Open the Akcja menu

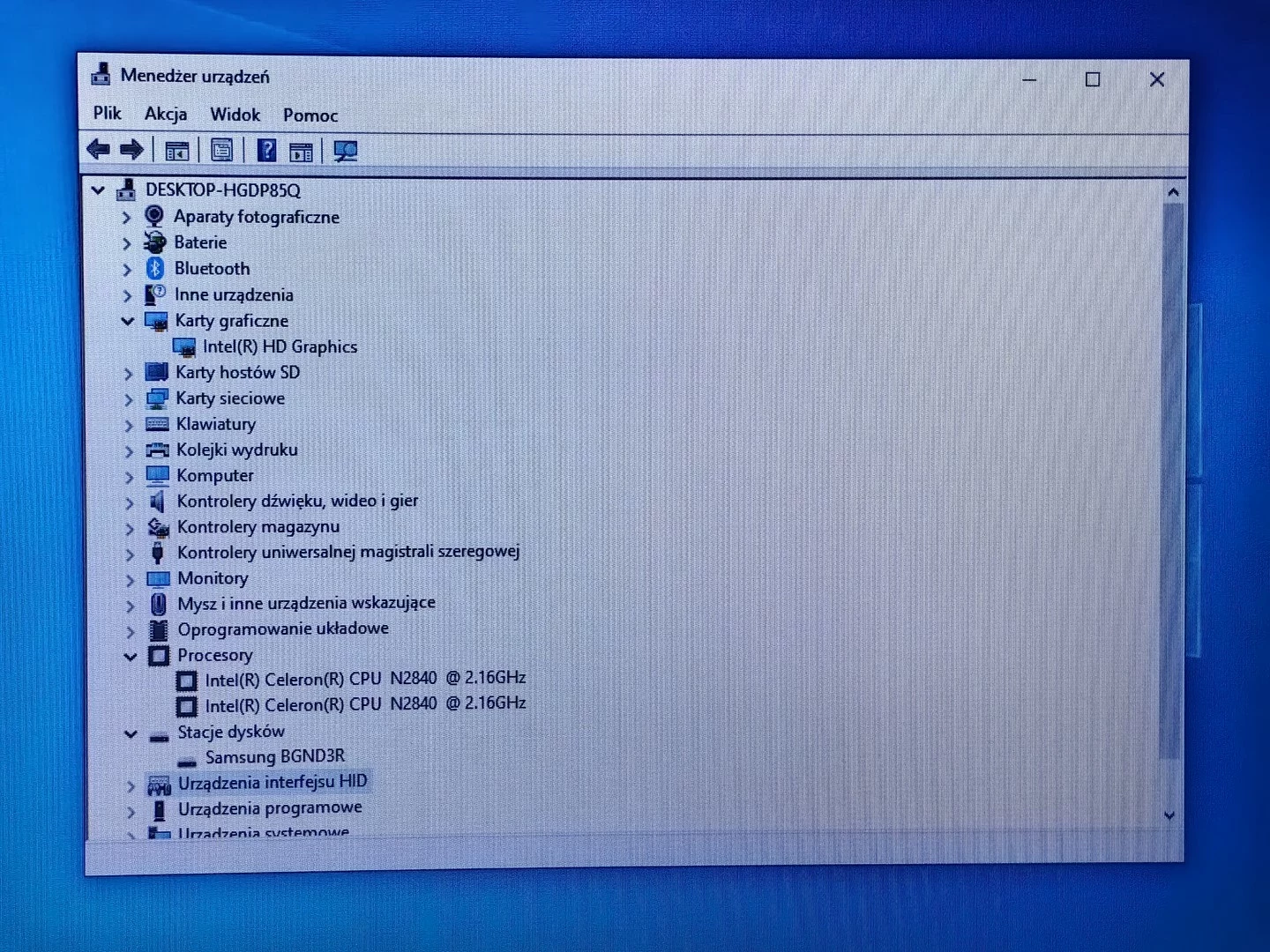tap(166, 114)
